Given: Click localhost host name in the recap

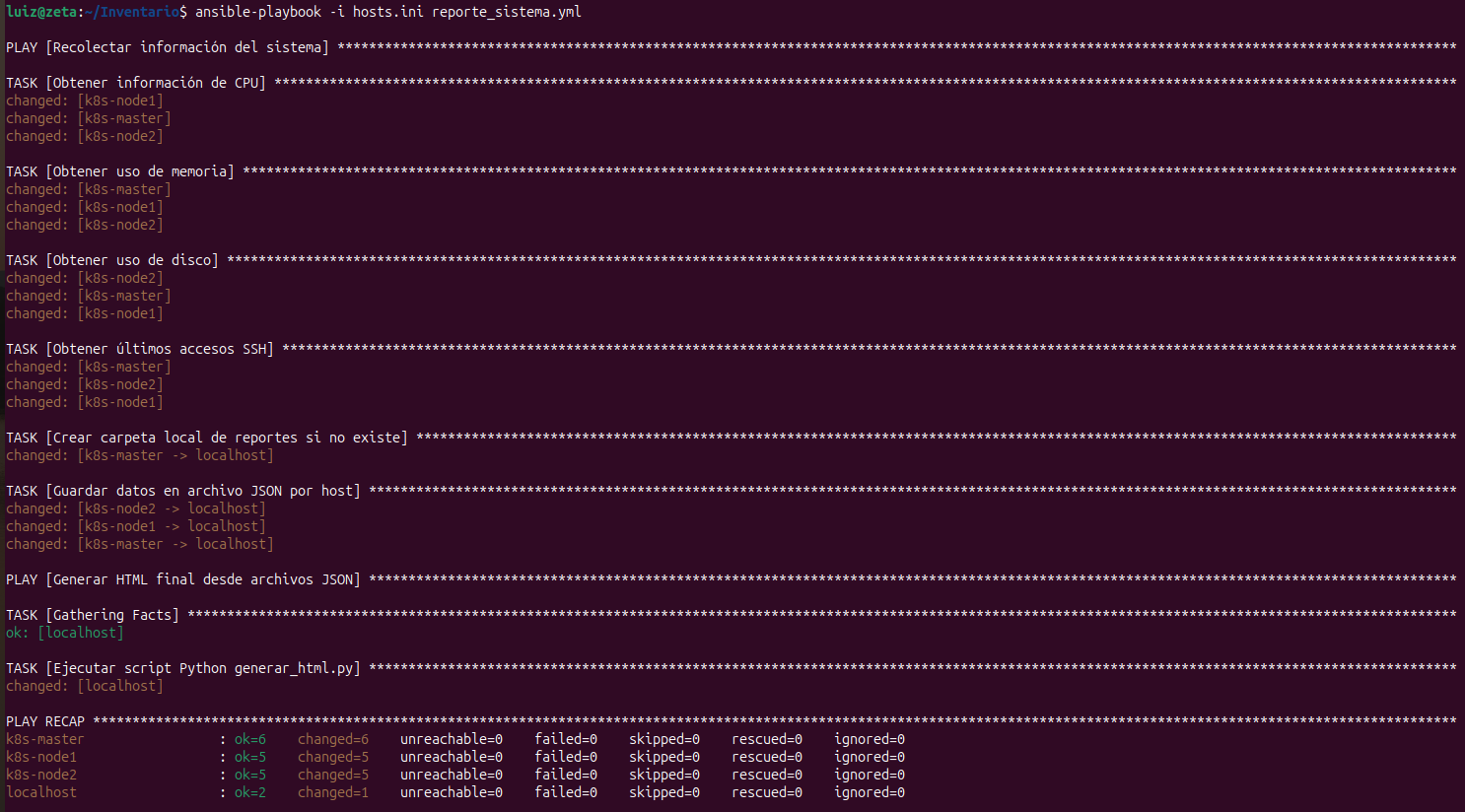Looking at the screenshot, I should [x=41, y=792].
